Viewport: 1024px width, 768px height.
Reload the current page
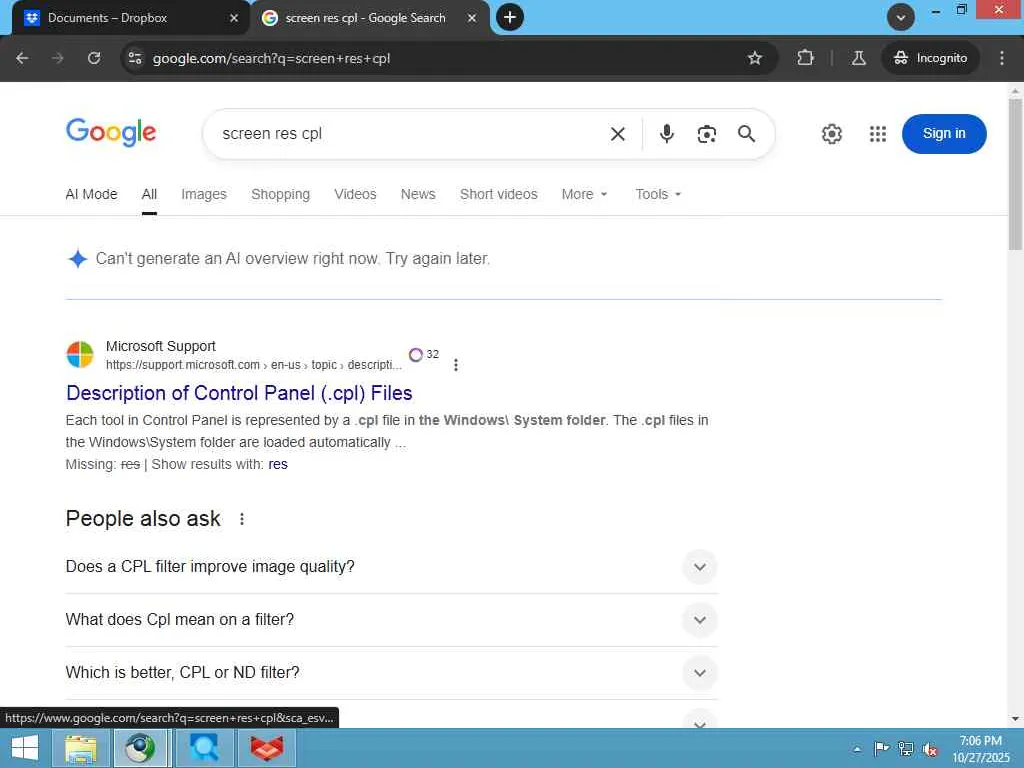point(94,58)
